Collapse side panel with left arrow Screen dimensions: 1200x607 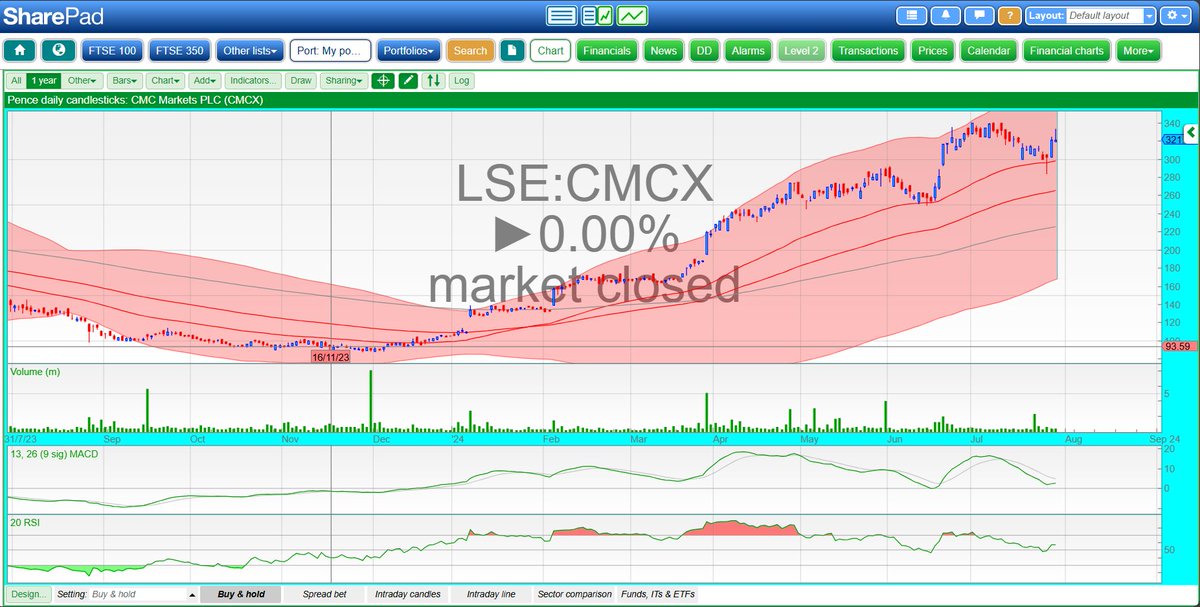point(1191,132)
